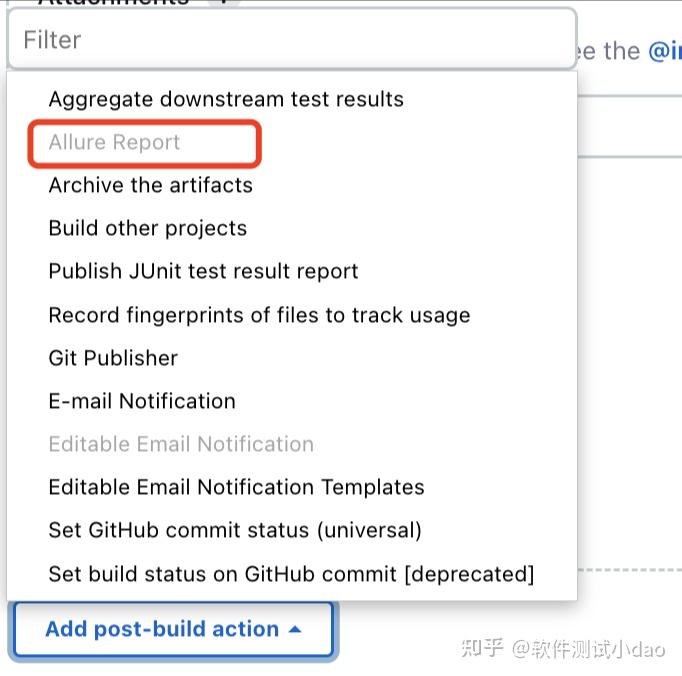
Task: Choose Set GitHub commit status (universal)
Action: (x=235, y=530)
